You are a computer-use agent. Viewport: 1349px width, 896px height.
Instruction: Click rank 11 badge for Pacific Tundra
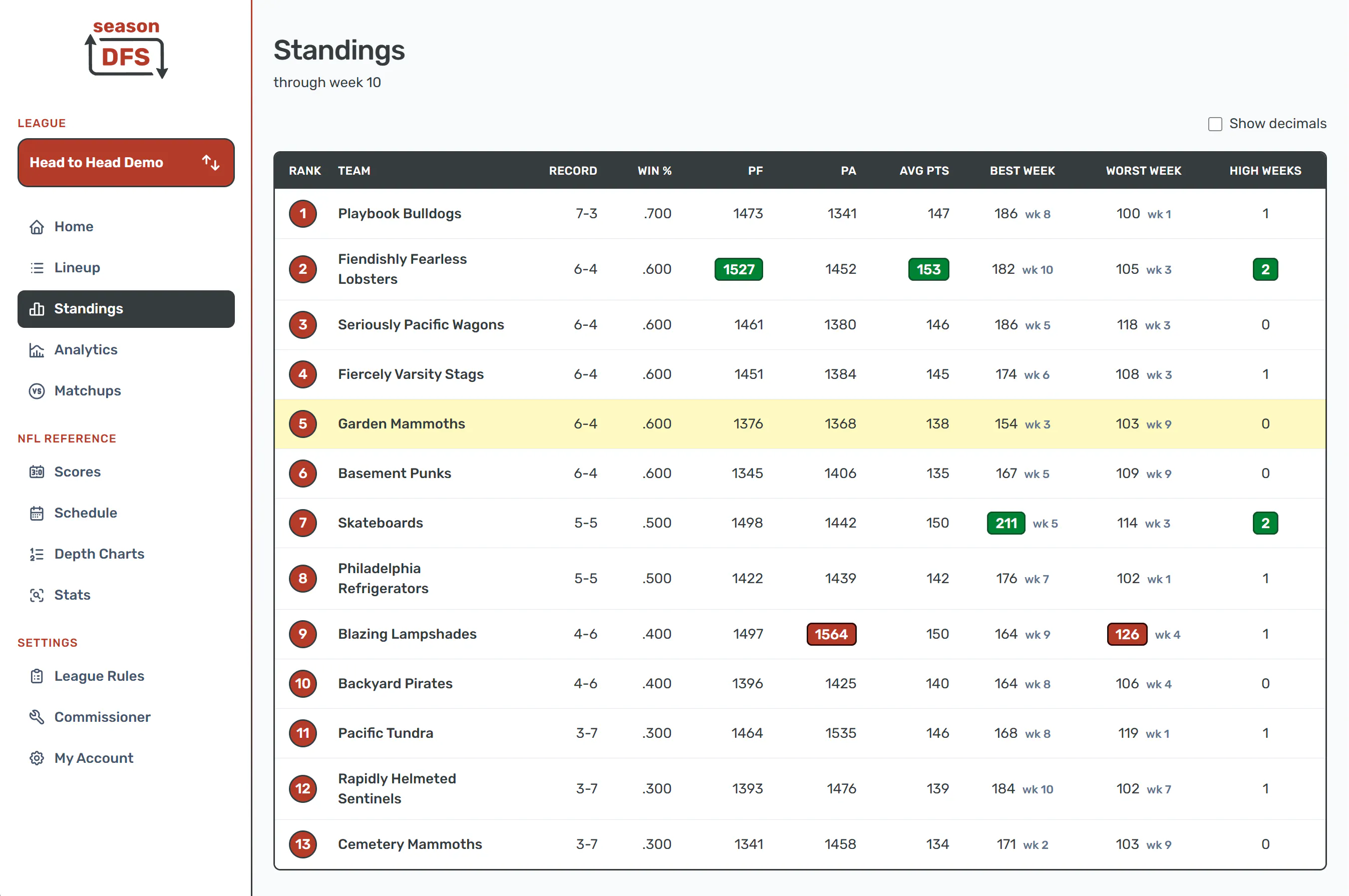tap(303, 733)
